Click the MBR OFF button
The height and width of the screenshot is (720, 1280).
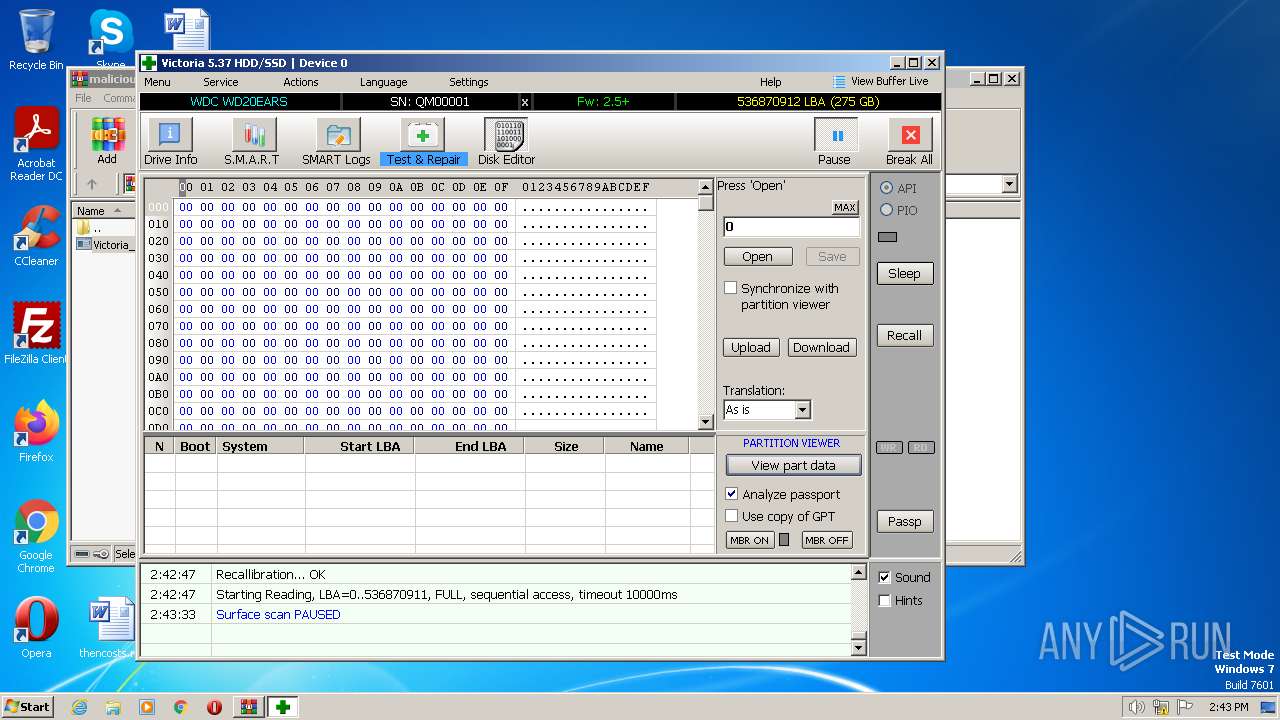click(x=826, y=540)
